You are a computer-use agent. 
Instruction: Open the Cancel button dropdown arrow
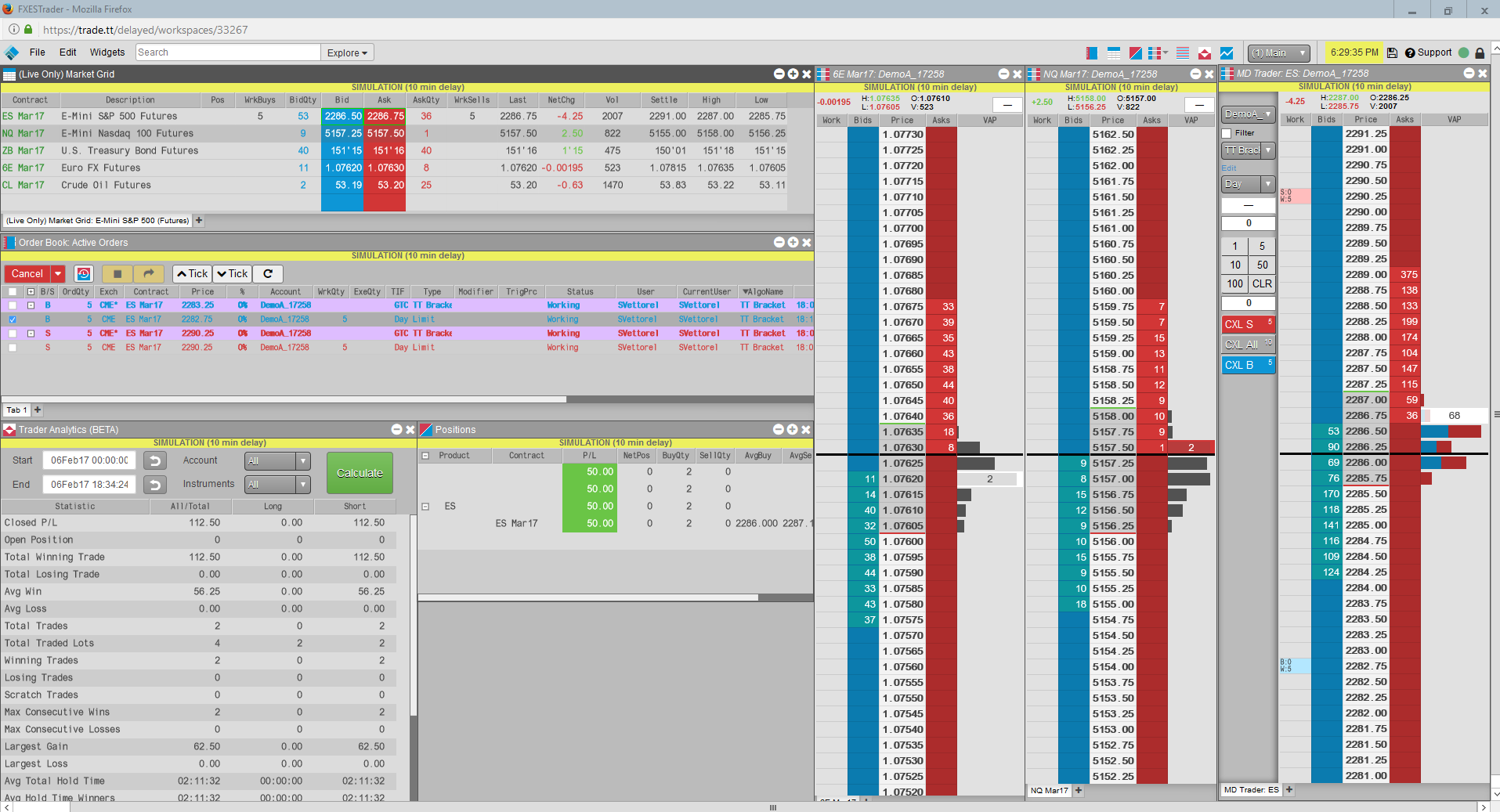tap(58, 274)
